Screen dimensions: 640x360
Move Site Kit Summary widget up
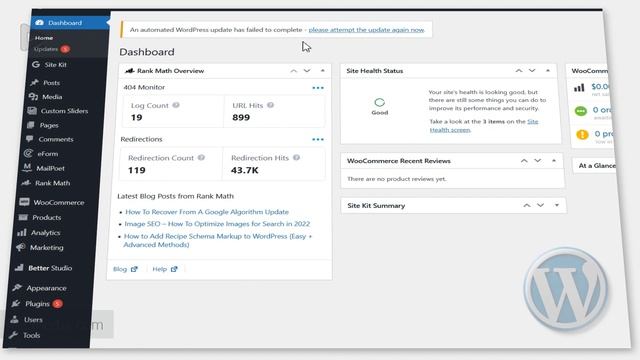[x=527, y=205]
